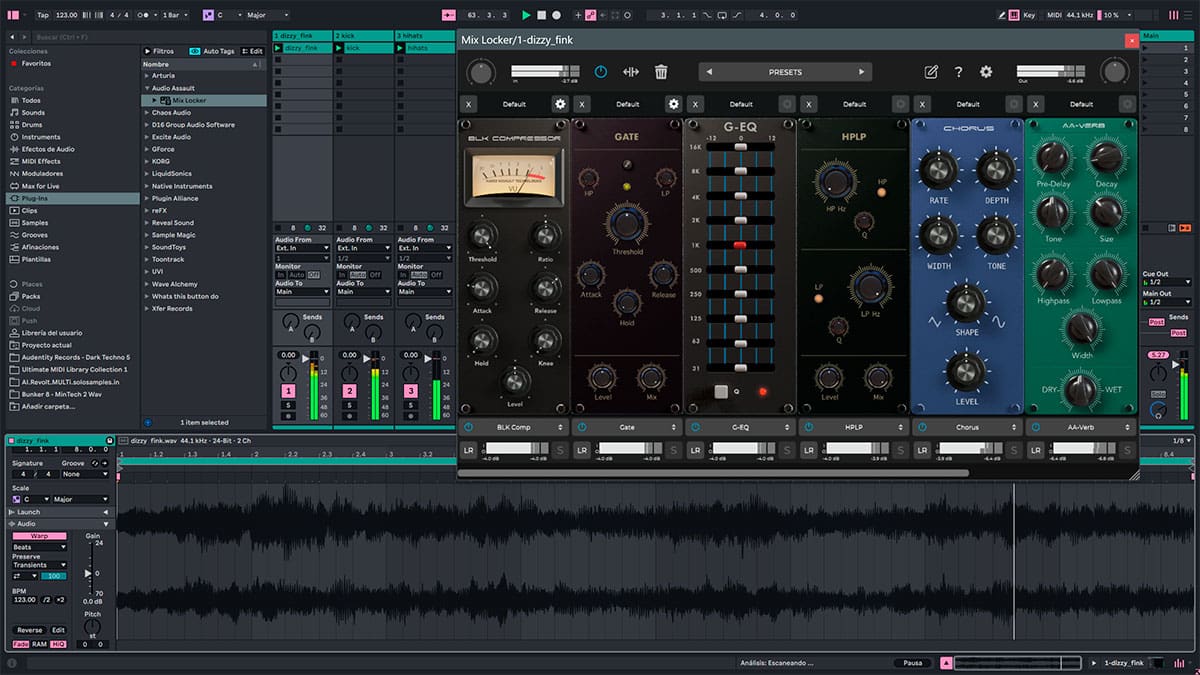Launch the dizzy_fink clip
The height and width of the screenshot is (675, 1200).
(279, 48)
